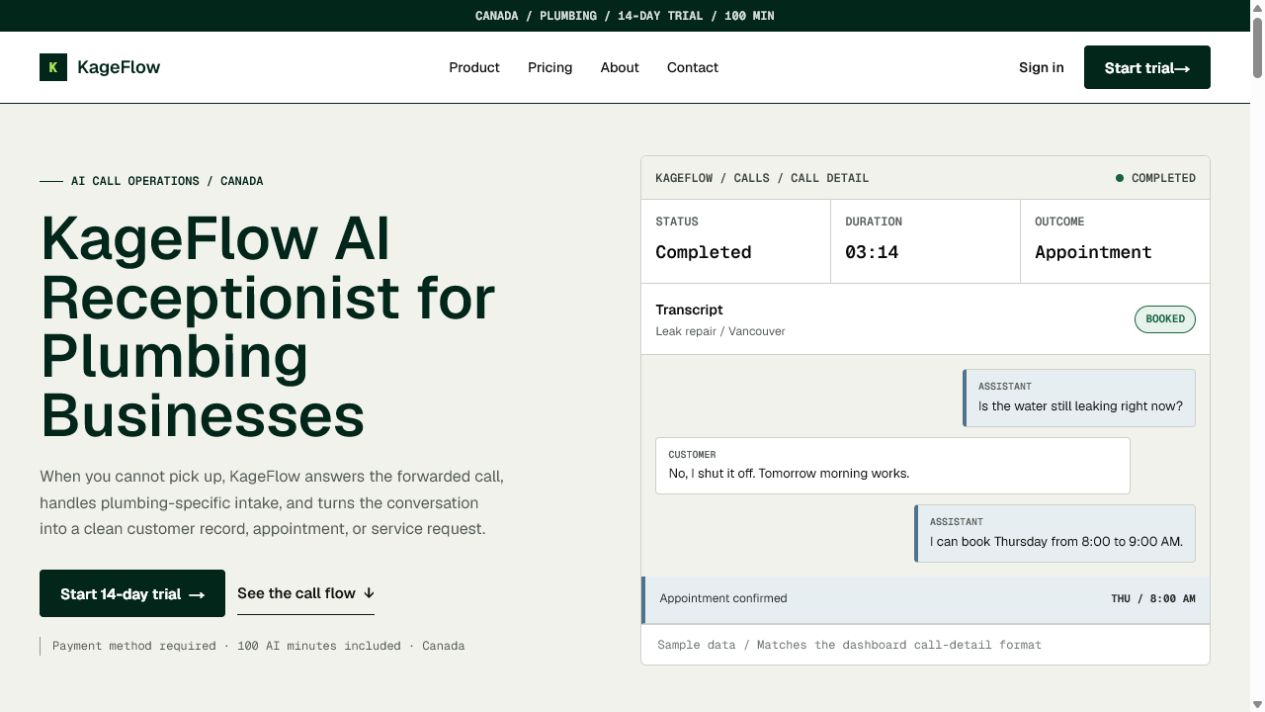The image size is (1265, 712).
Task: Click the Leak repair / Vancouver subtitle
Action: coord(720,331)
